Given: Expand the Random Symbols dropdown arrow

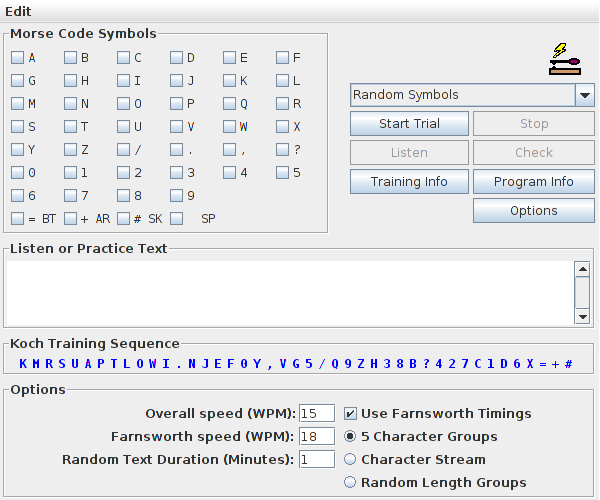Looking at the screenshot, I should [585, 95].
